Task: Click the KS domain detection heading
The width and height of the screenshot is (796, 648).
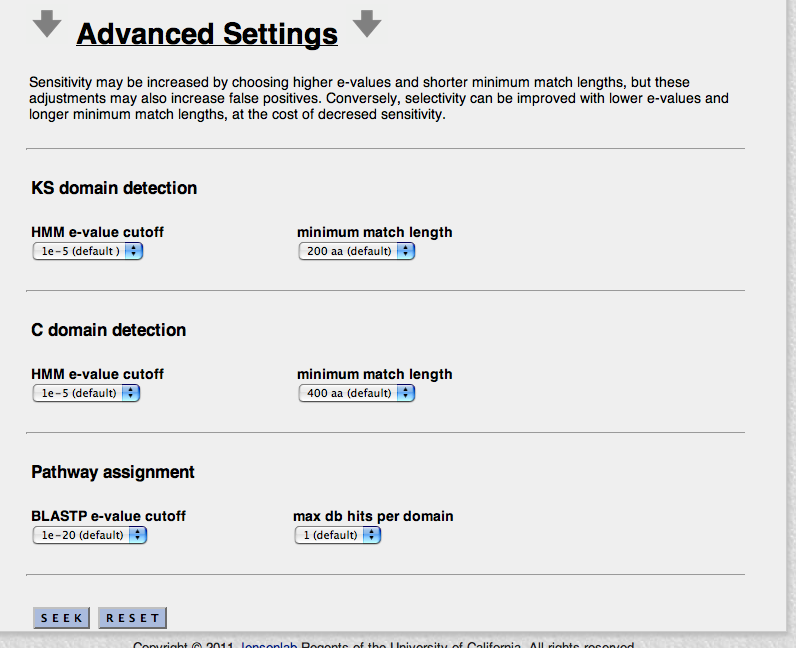Action: coord(114,188)
